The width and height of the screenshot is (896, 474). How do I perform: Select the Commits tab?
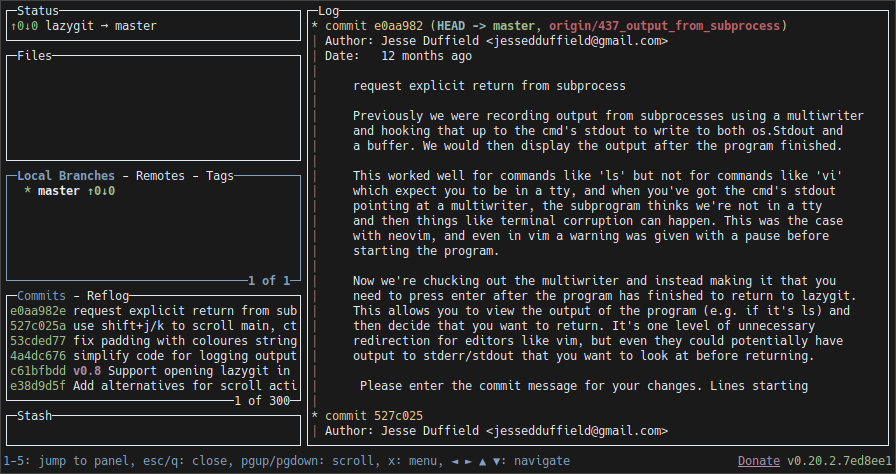(x=41, y=296)
